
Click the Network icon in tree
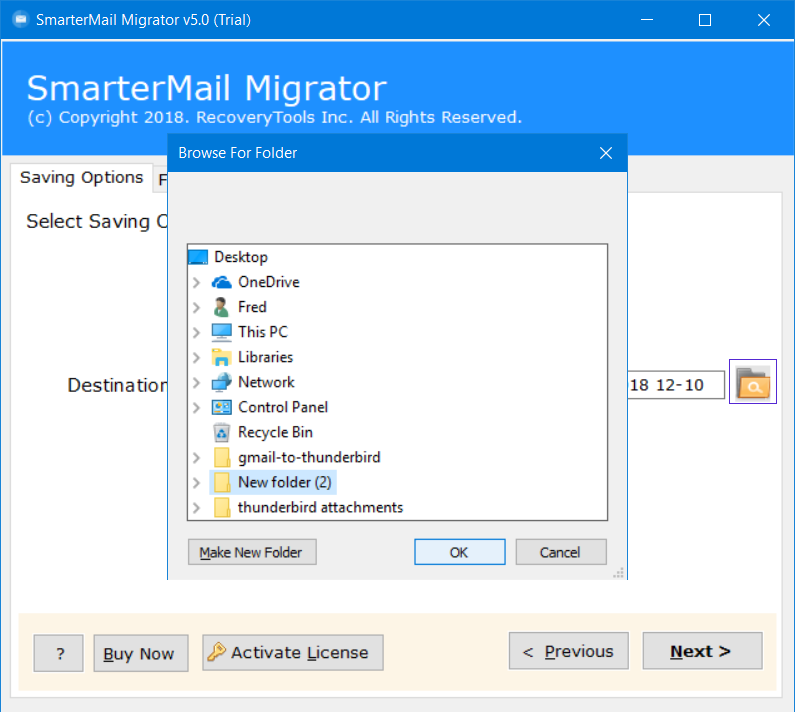(x=222, y=382)
